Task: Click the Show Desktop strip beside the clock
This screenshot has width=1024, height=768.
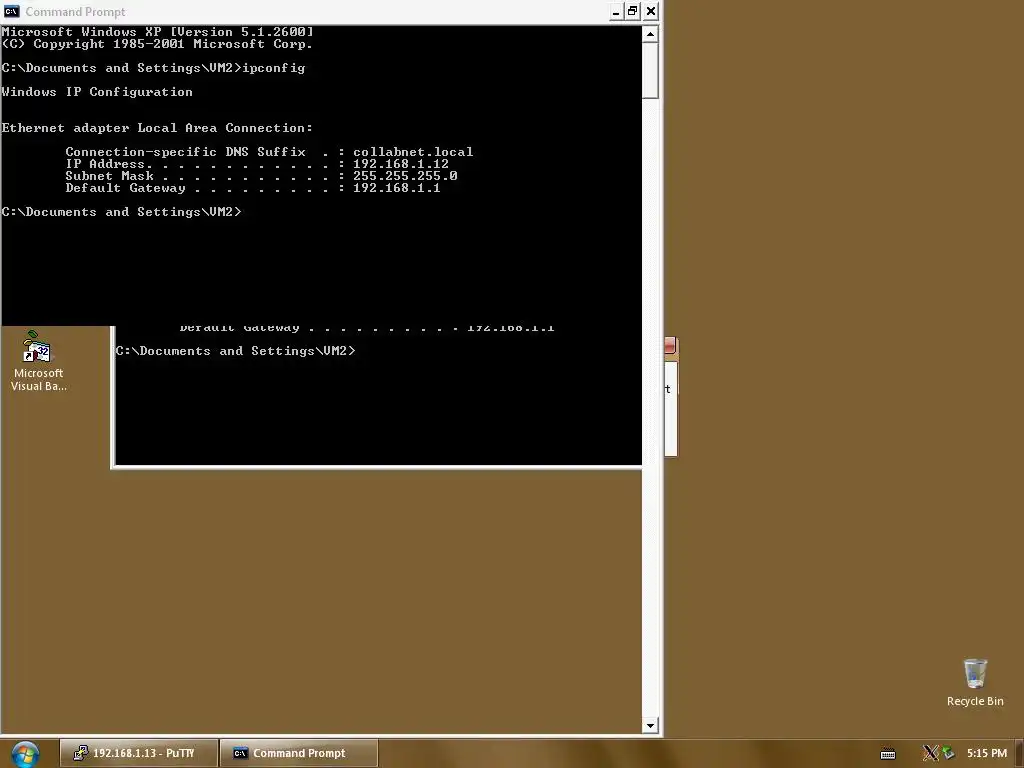Action: [1020, 754]
